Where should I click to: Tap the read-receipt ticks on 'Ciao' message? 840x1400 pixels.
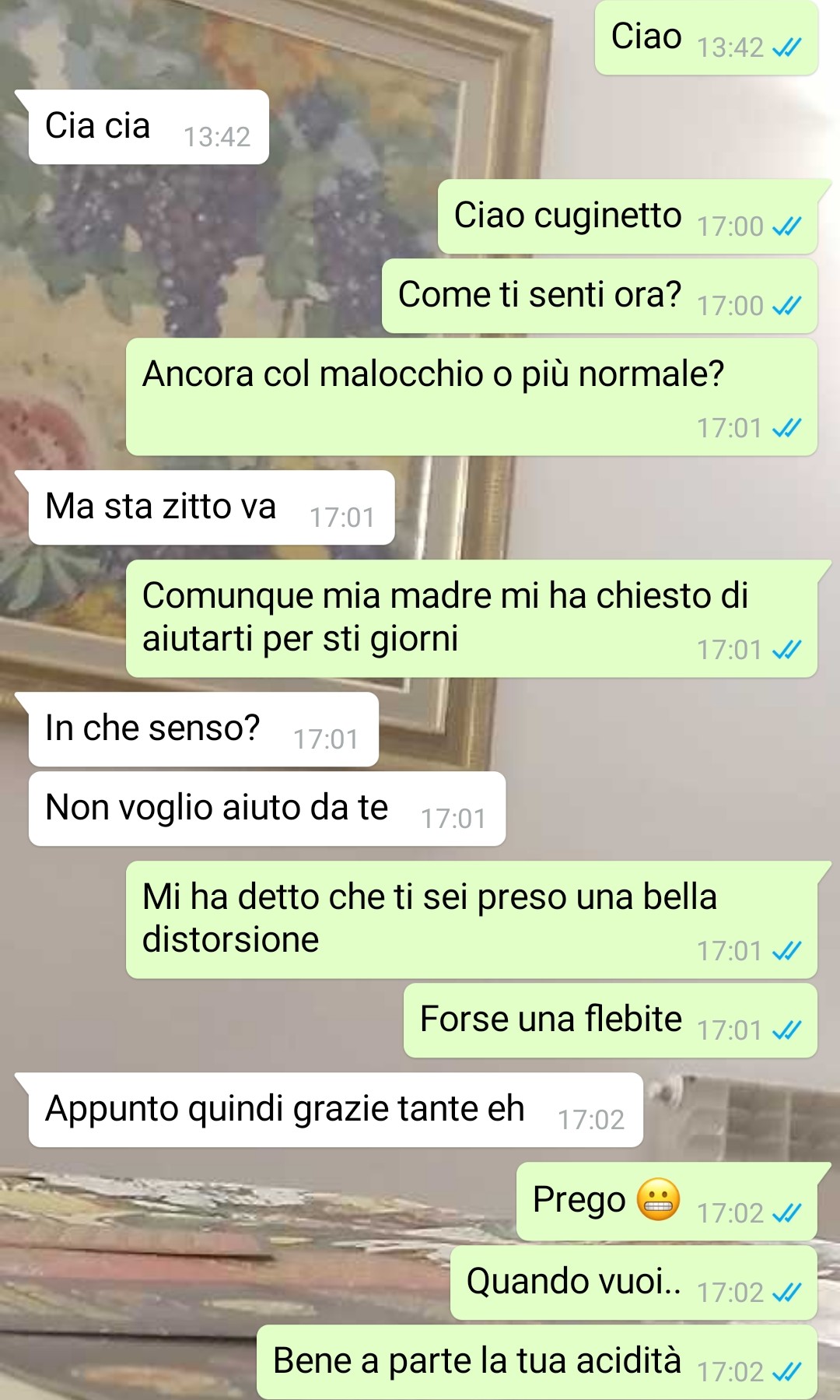coord(786,48)
